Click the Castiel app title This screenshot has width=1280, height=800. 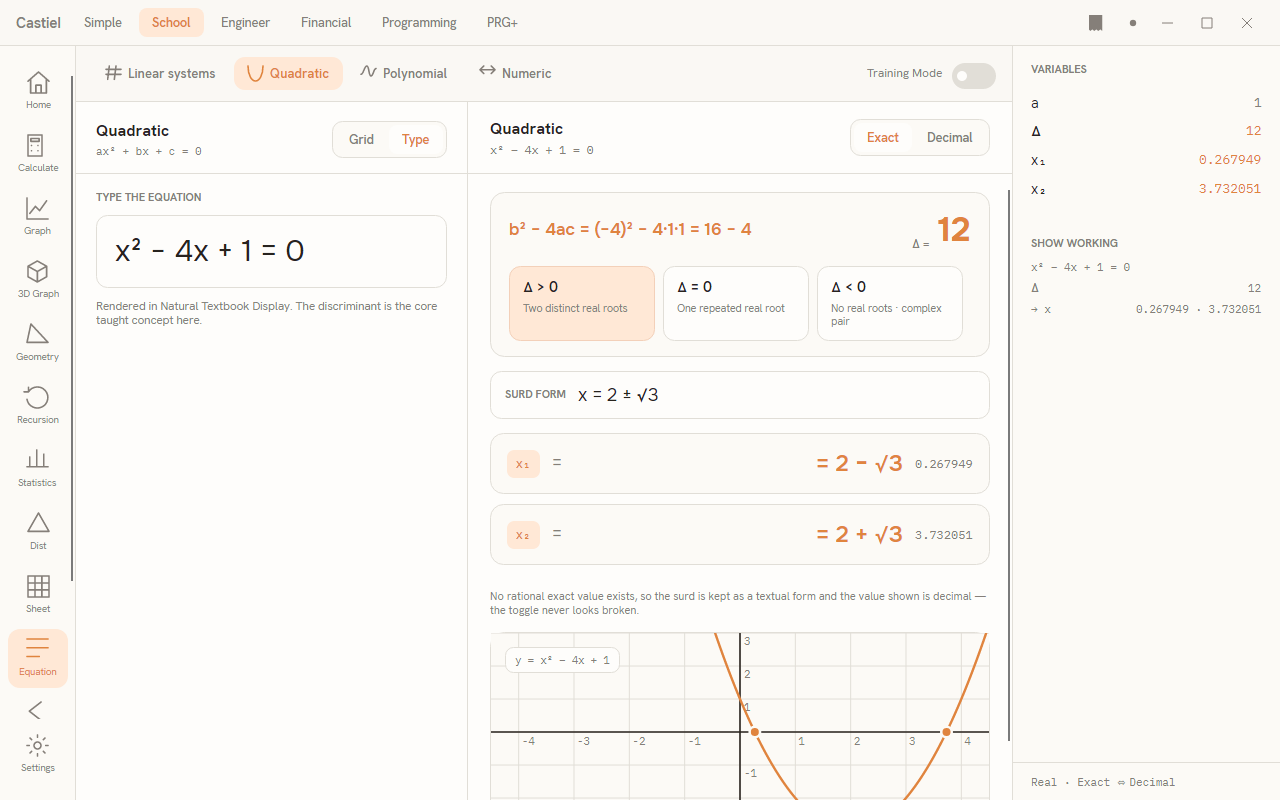pos(38,22)
